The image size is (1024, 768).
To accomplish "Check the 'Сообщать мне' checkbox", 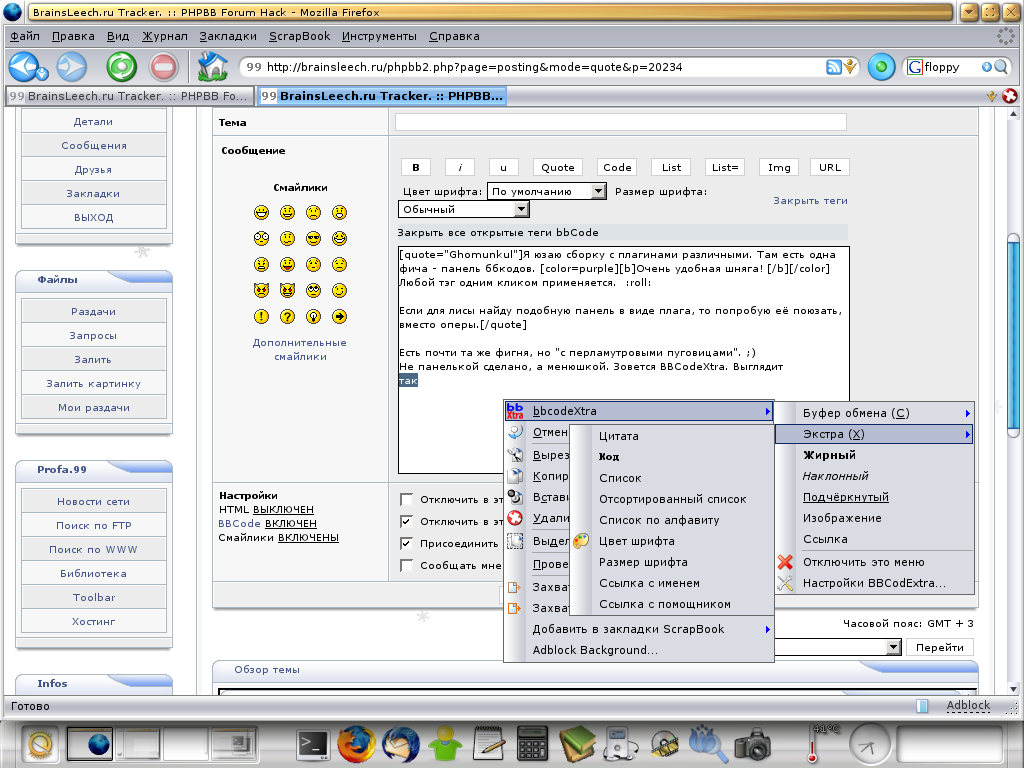I will pyautogui.click(x=406, y=565).
